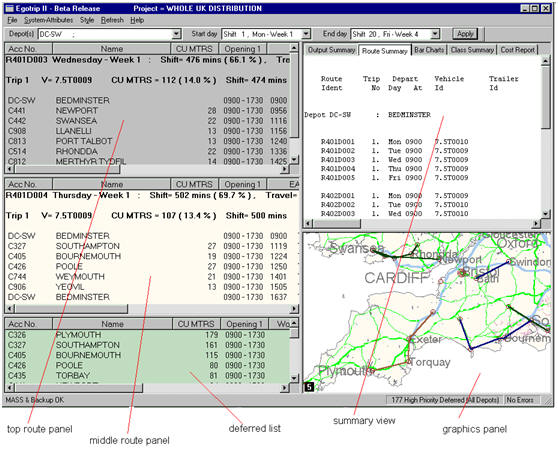
Task: Click up arrow of deferred list scrollbar
Action: pos(294,323)
